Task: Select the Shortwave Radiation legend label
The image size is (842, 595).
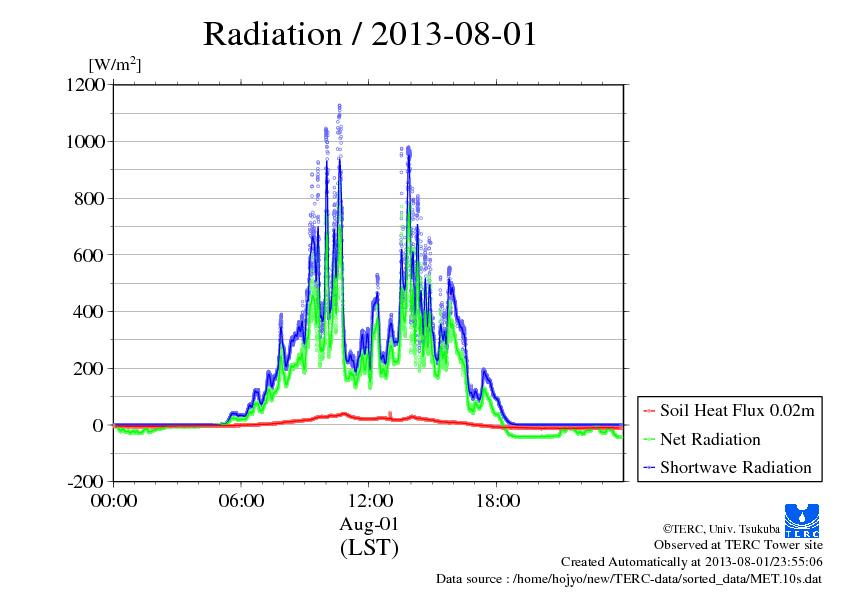Action: 735,467
